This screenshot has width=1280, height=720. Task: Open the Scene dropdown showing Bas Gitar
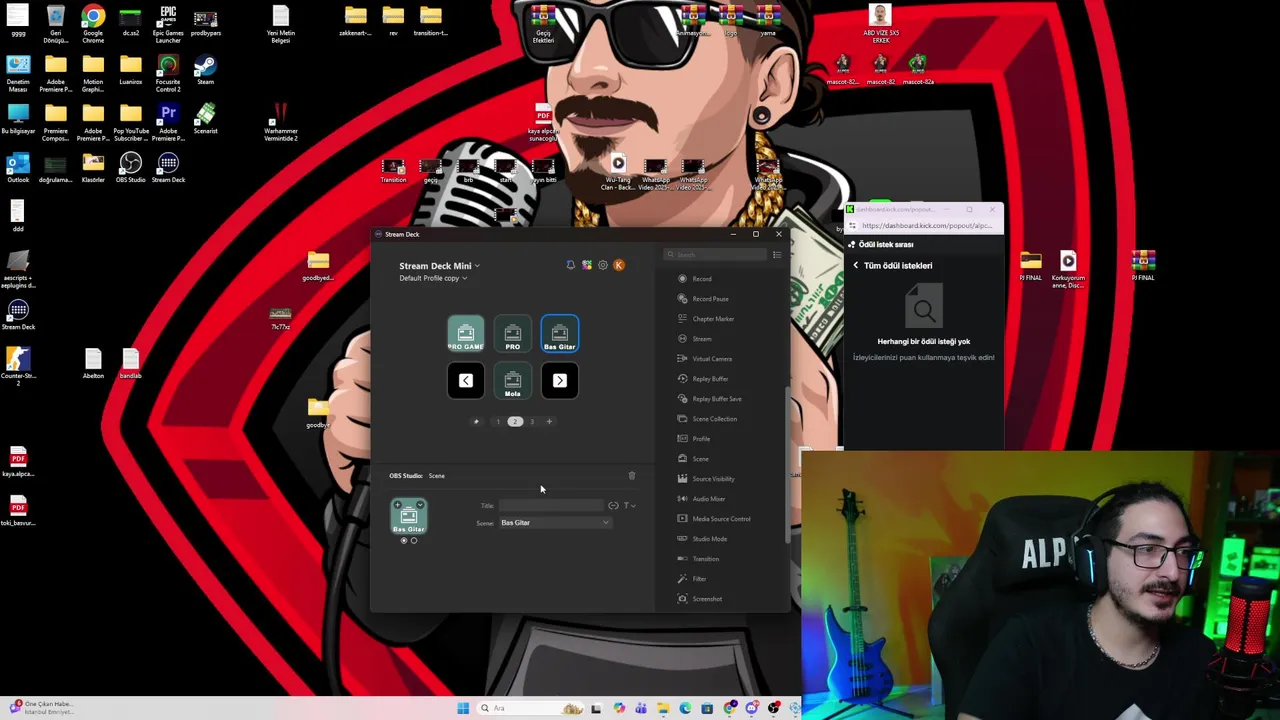pyautogui.click(x=555, y=523)
